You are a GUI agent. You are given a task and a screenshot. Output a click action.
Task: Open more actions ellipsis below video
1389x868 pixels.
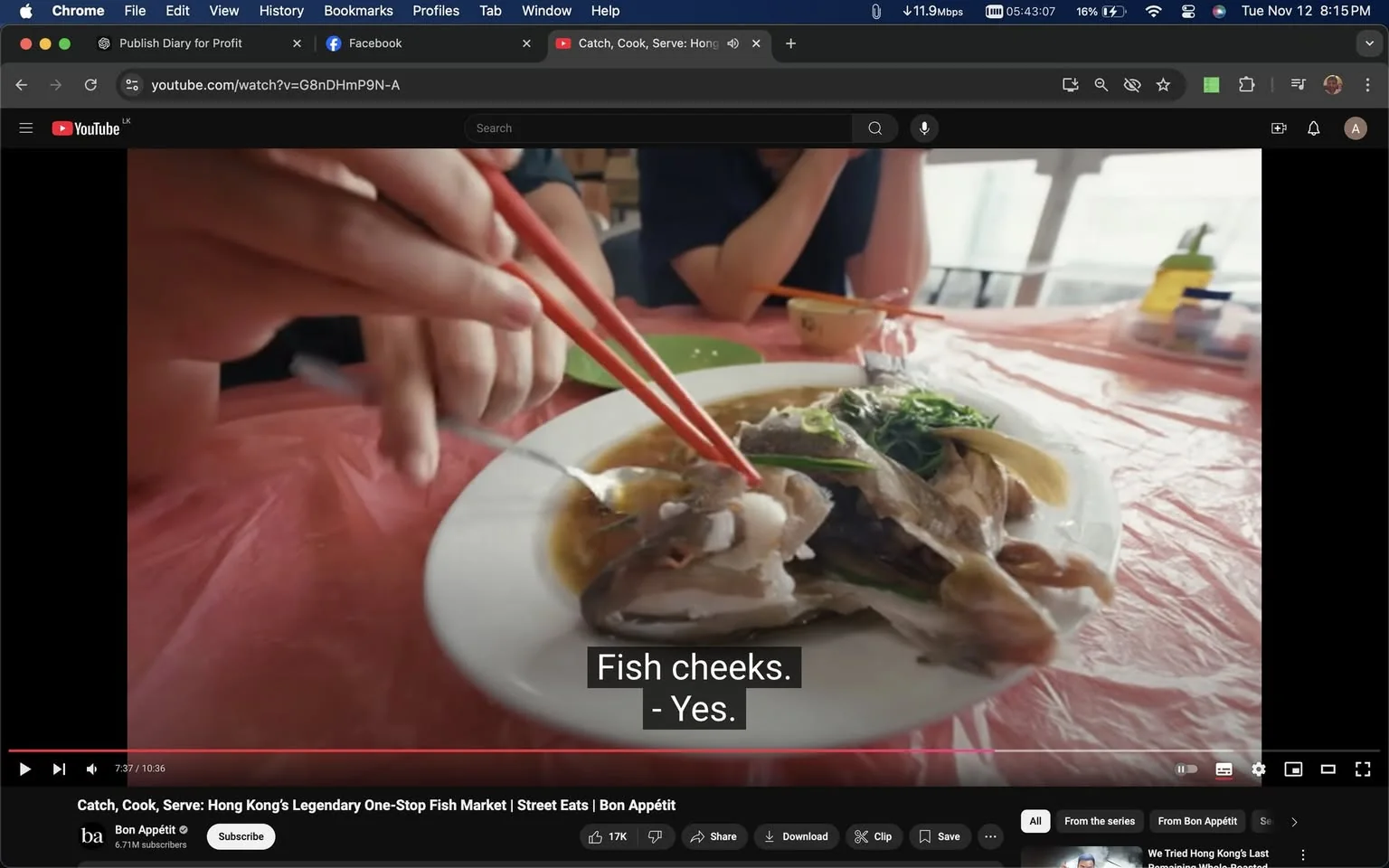990,836
